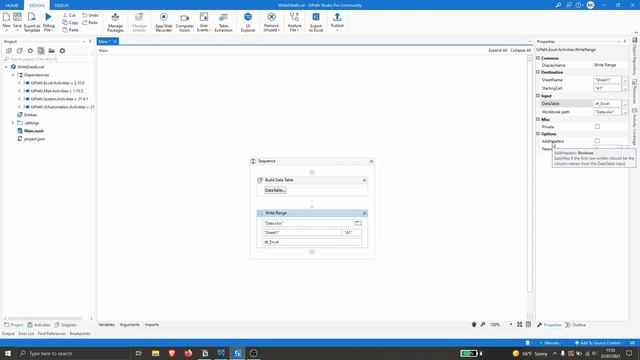
Task: Switch to the Activities panel tab
Action: coord(39,325)
